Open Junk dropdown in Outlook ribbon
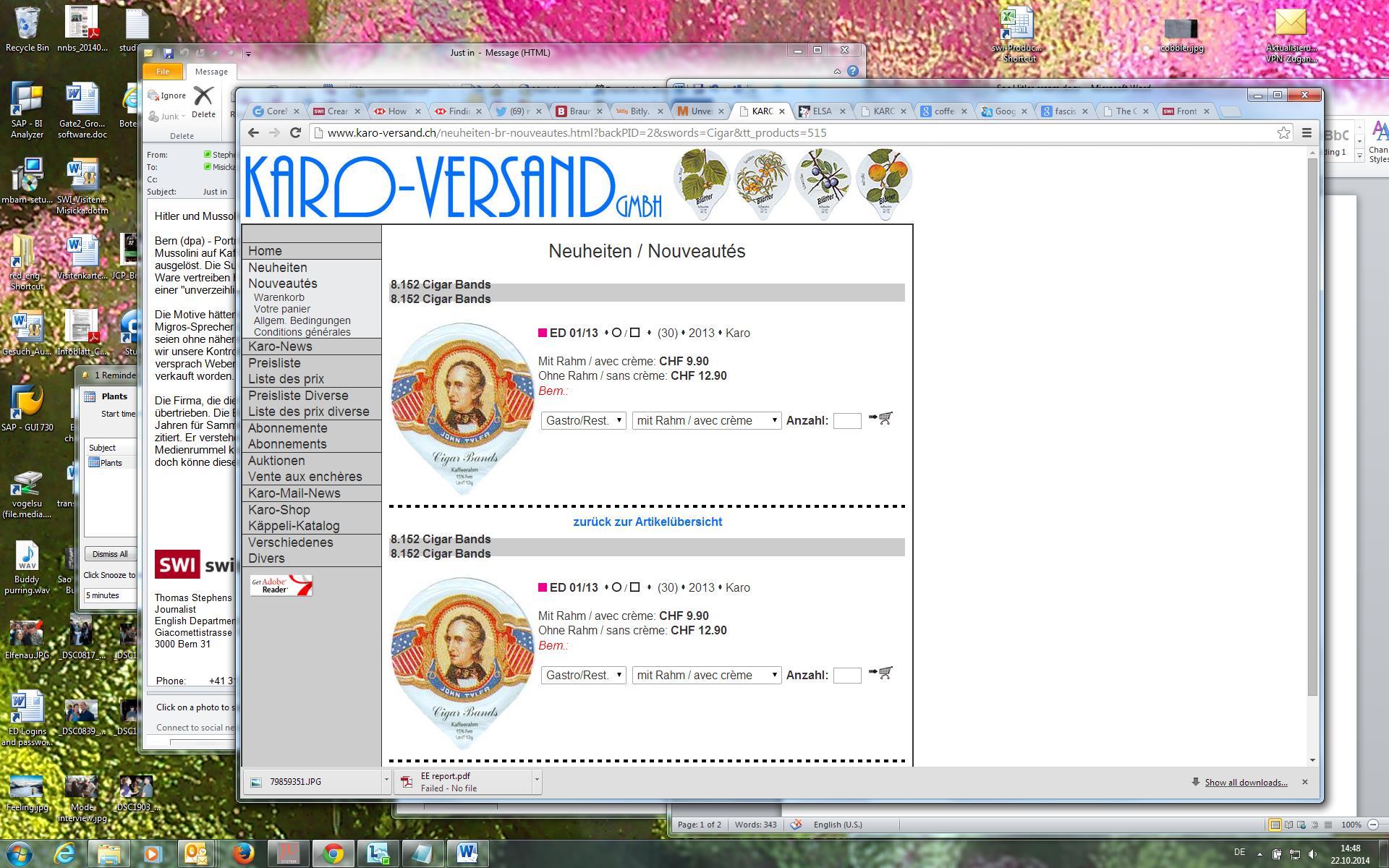The height and width of the screenshot is (868, 1389). (x=167, y=116)
